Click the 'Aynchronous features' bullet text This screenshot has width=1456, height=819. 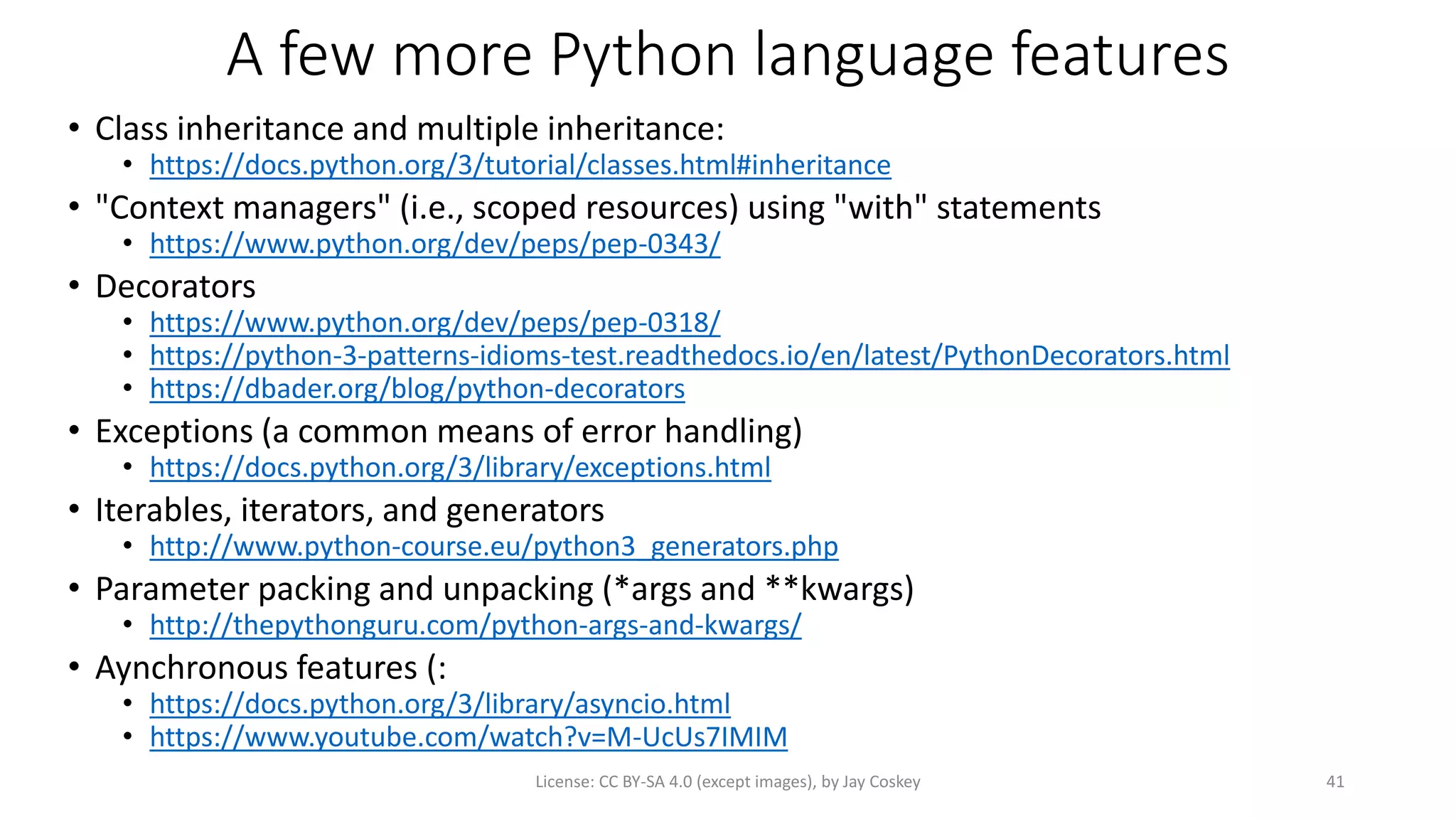point(270,668)
